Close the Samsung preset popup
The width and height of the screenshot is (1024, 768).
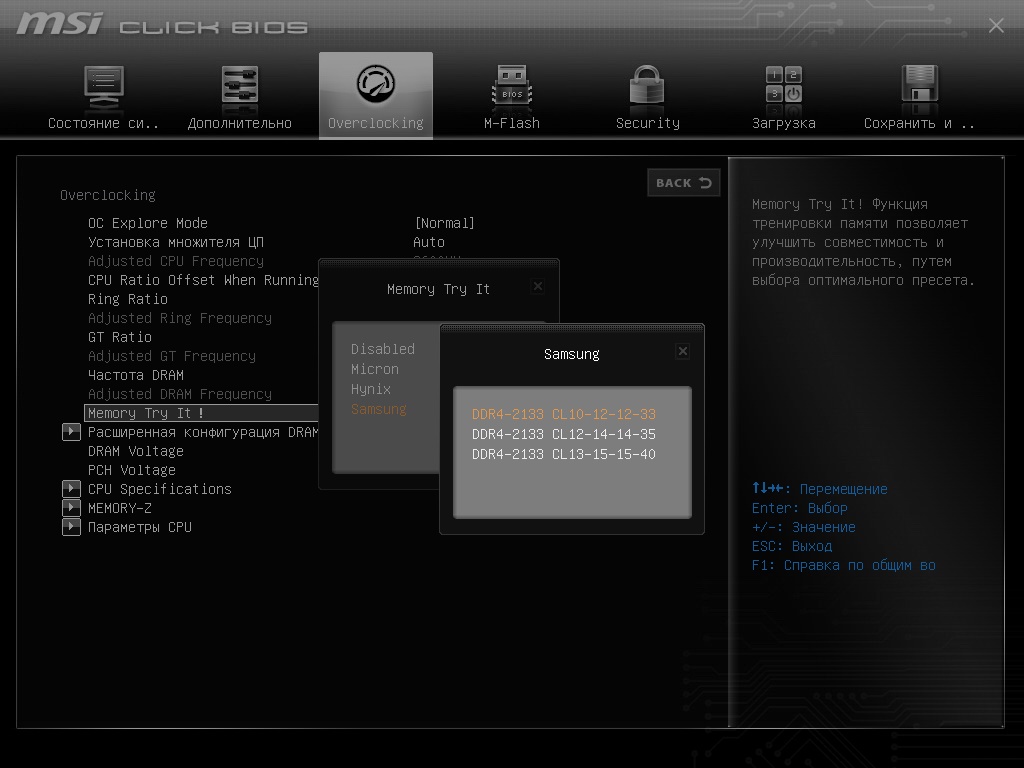click(682, 351)
